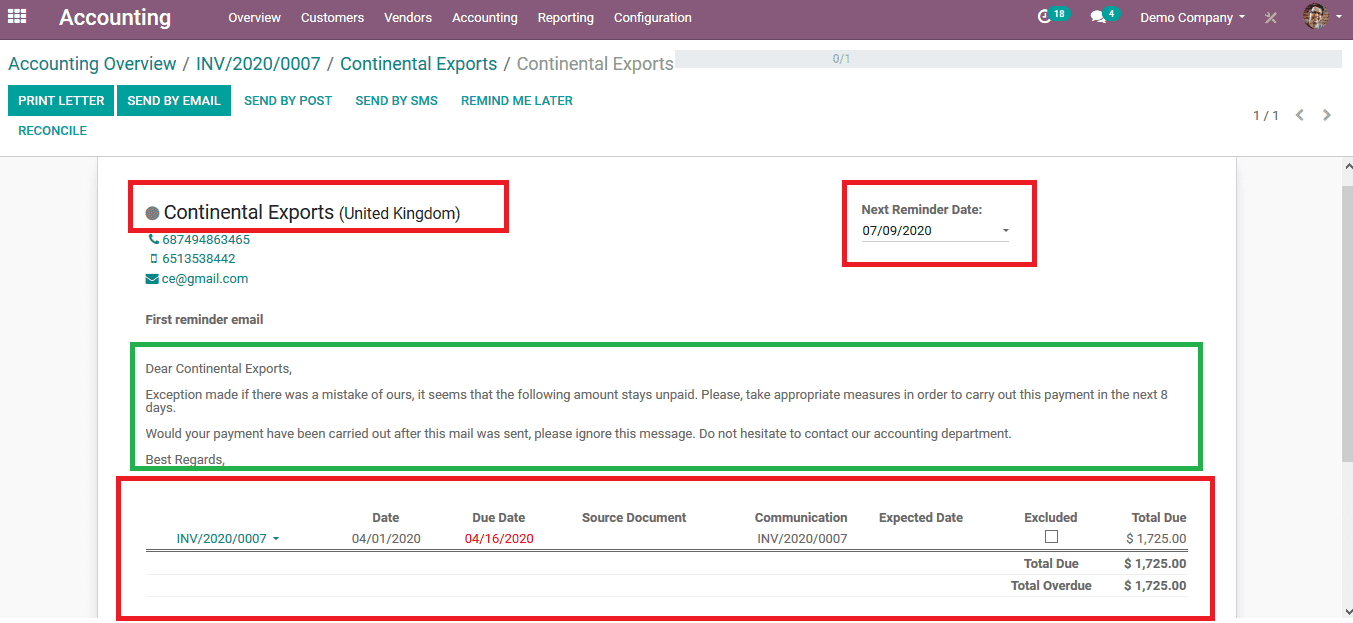Expand the INV/2020/0007 row dropdown caret
The width and height of the screenshot is (1353, 623).
(x=276, y=539)
